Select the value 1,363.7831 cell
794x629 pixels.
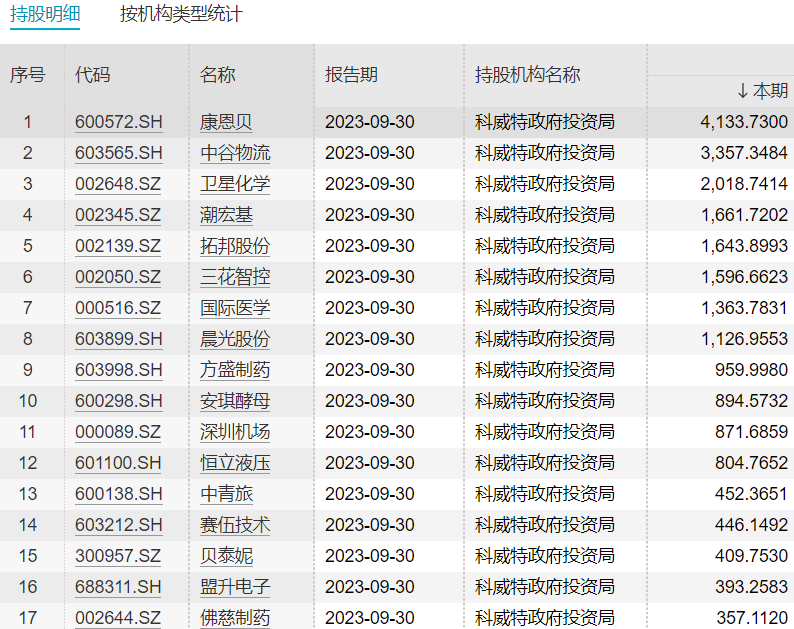744,308
